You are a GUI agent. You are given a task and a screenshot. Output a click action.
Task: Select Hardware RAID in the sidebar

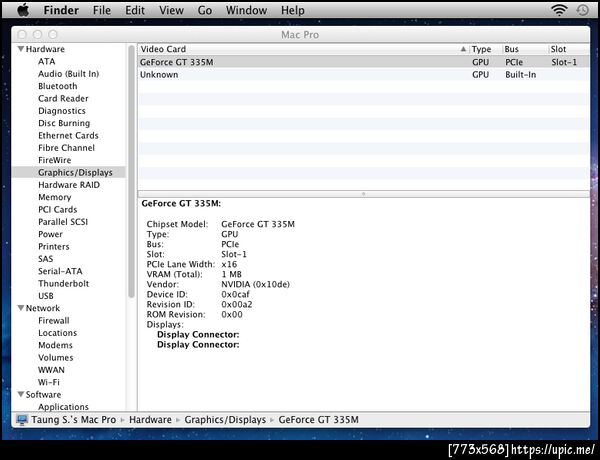(x=69, y=185)
